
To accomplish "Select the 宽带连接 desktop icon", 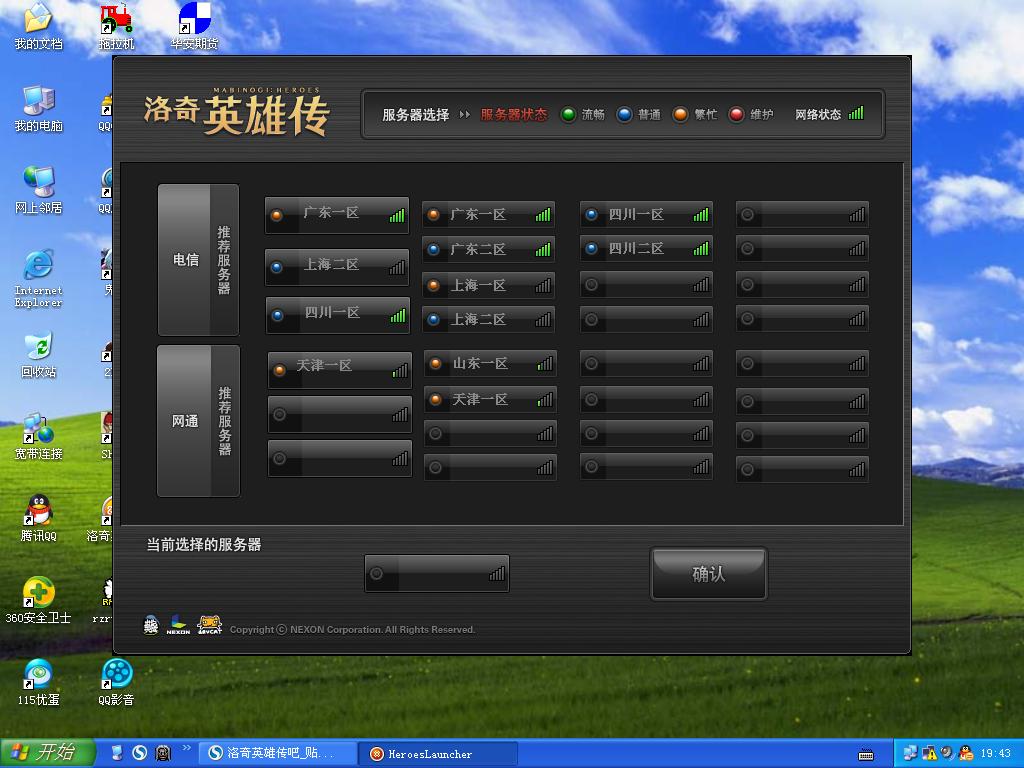I will pos(39,436).
